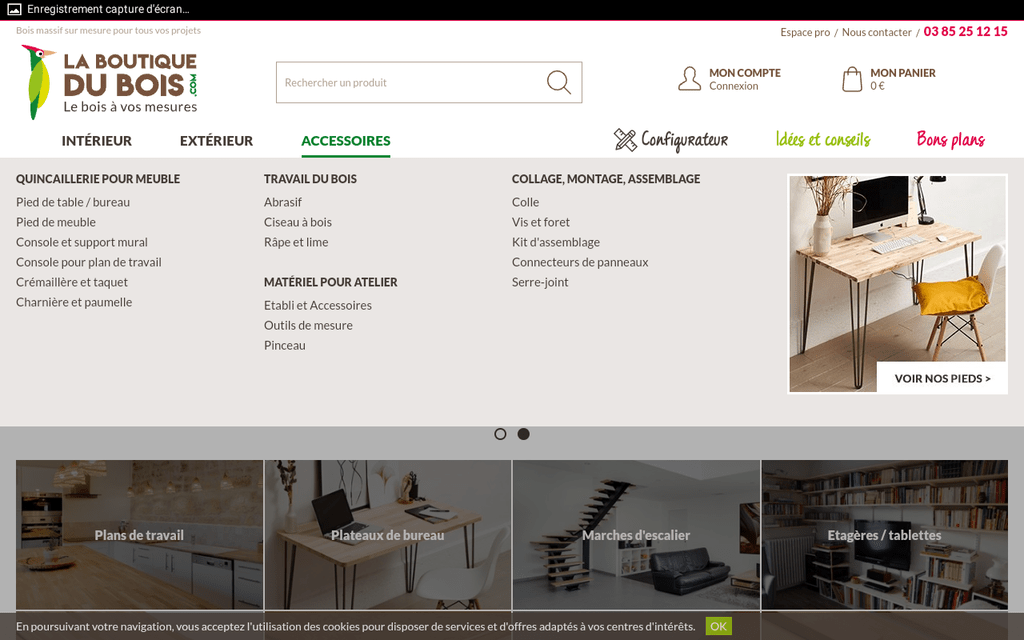This screenshot has width=1024, height=640.
Task: Open the Outils de mesure category
Action: [308, 326]
